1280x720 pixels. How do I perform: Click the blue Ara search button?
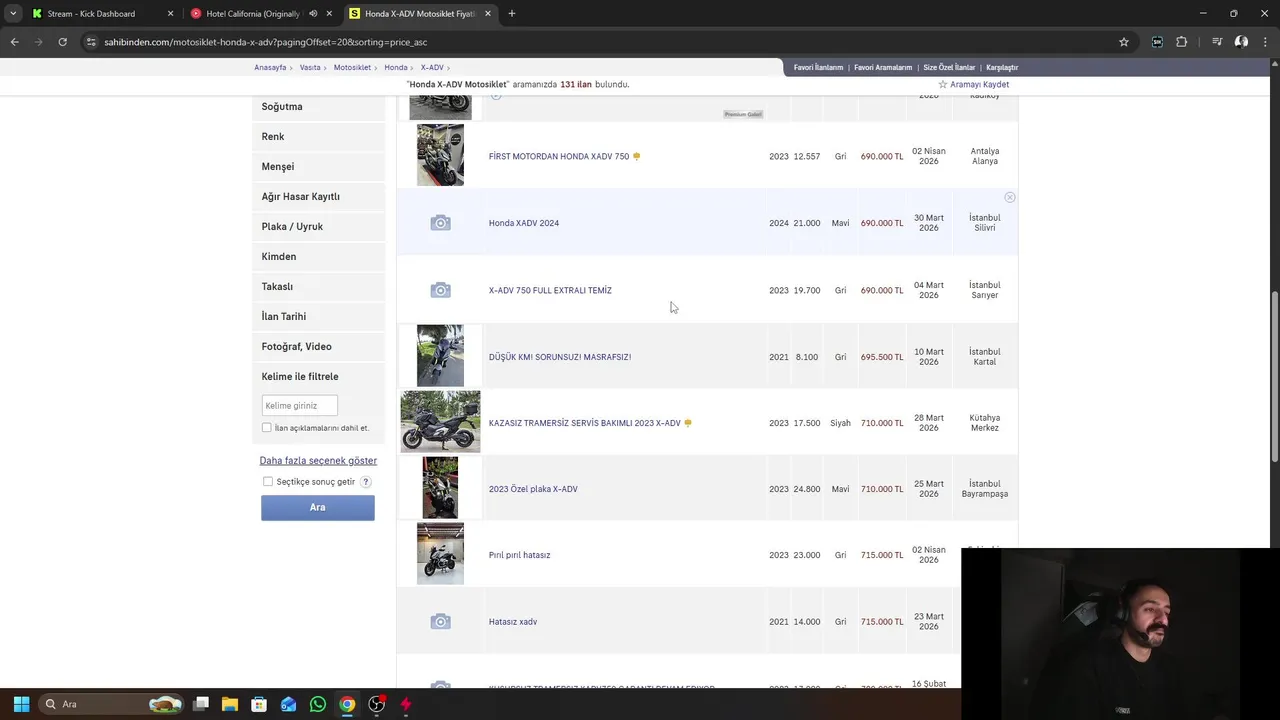pos(318,507)
